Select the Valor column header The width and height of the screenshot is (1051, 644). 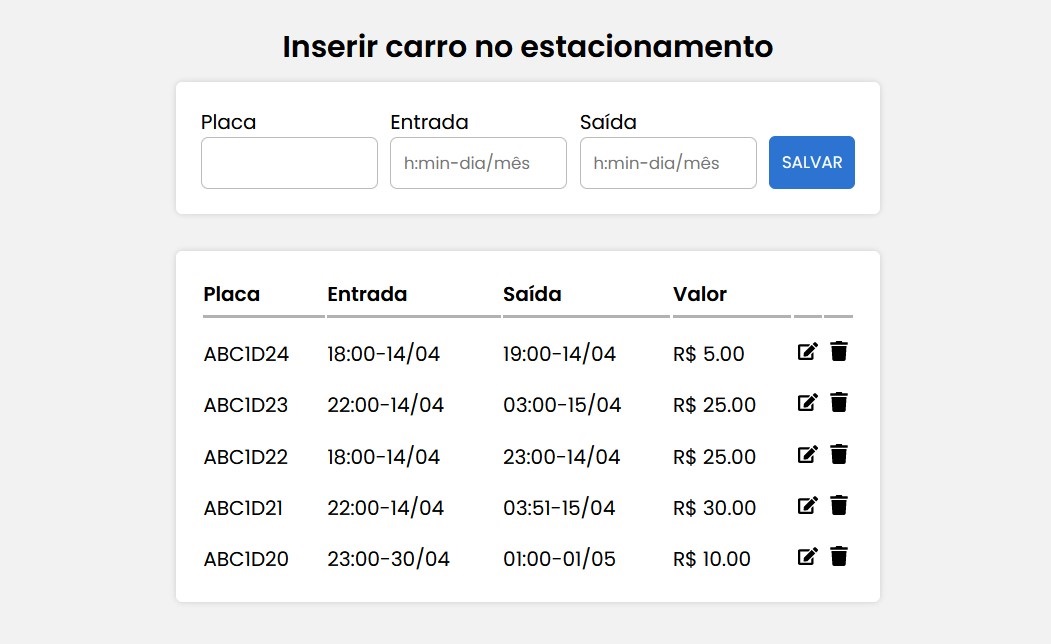(700, 294)
